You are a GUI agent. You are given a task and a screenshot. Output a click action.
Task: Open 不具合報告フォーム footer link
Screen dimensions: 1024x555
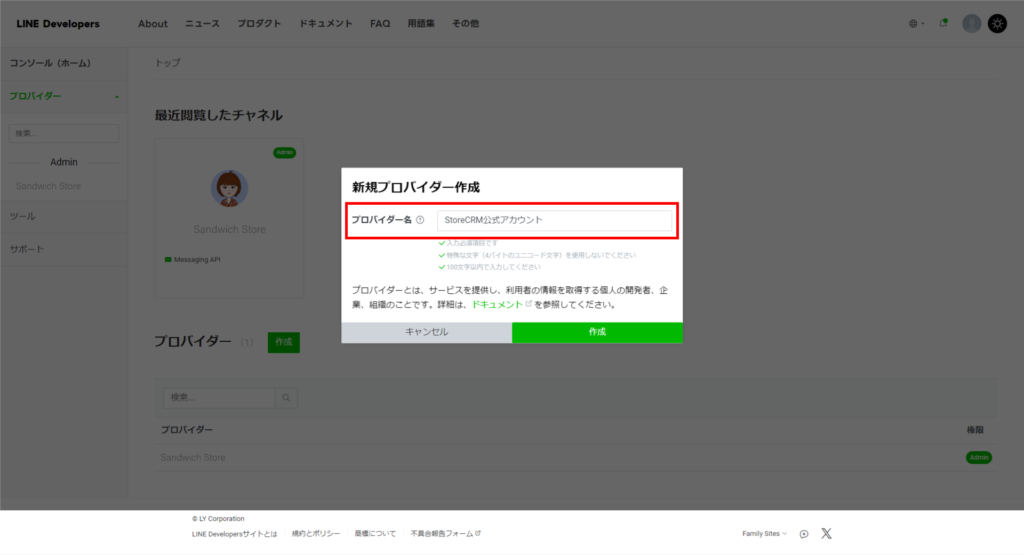(445, 533)
